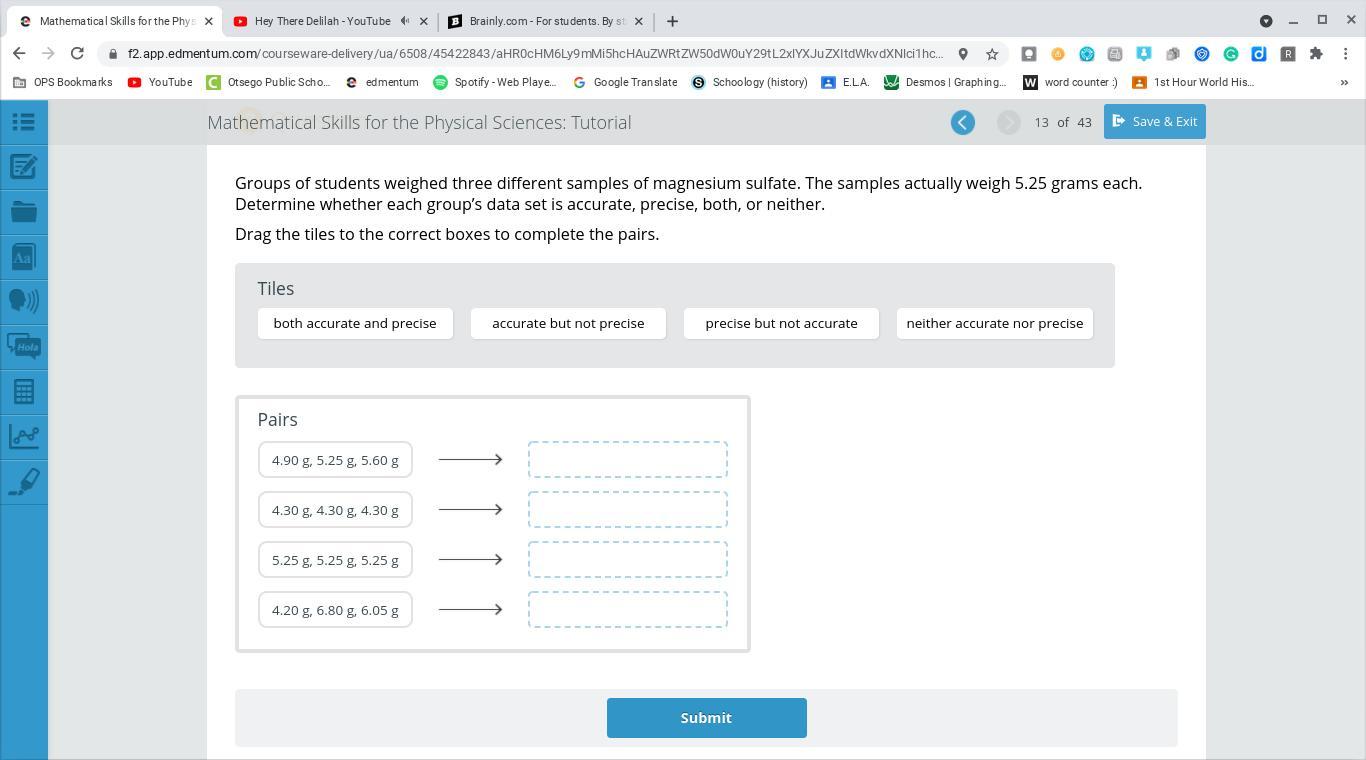This screenshot has height=760, width=1366.
Task: Select the 'both accurate and precise' tile
Action: point(355,323)
